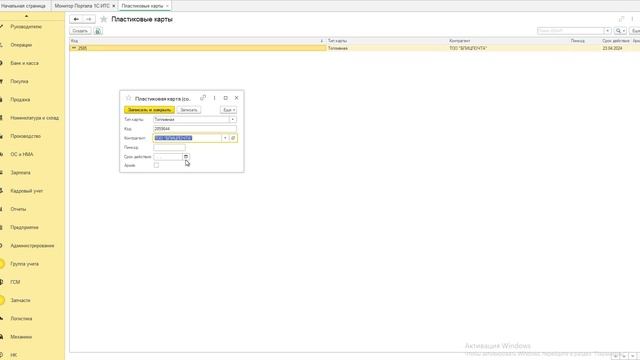Screen dimensions: 640x360
Task: Open Запчасти section in sidebar
Action: (x=20, y=300)
